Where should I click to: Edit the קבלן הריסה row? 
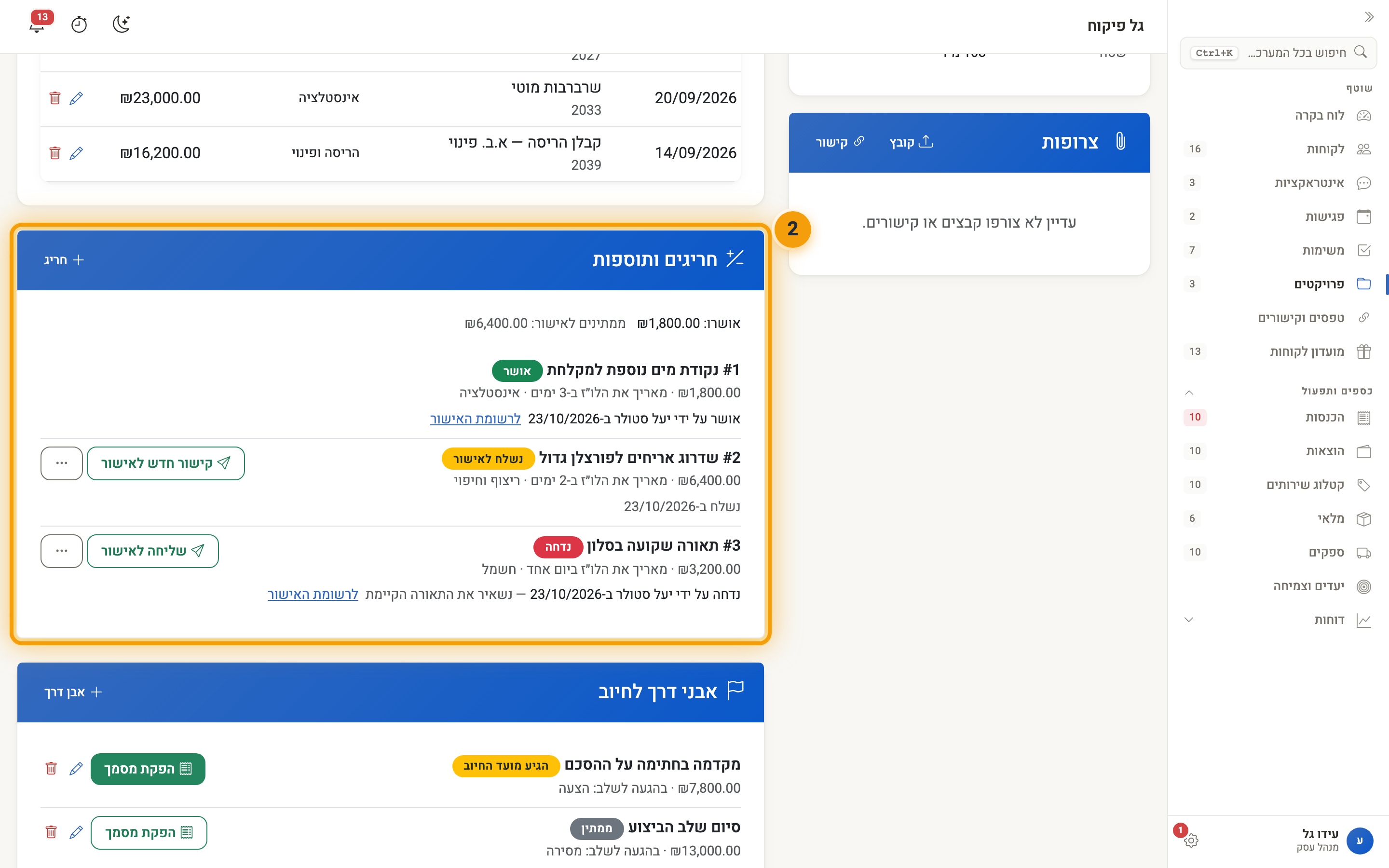[x=76, y=153]
